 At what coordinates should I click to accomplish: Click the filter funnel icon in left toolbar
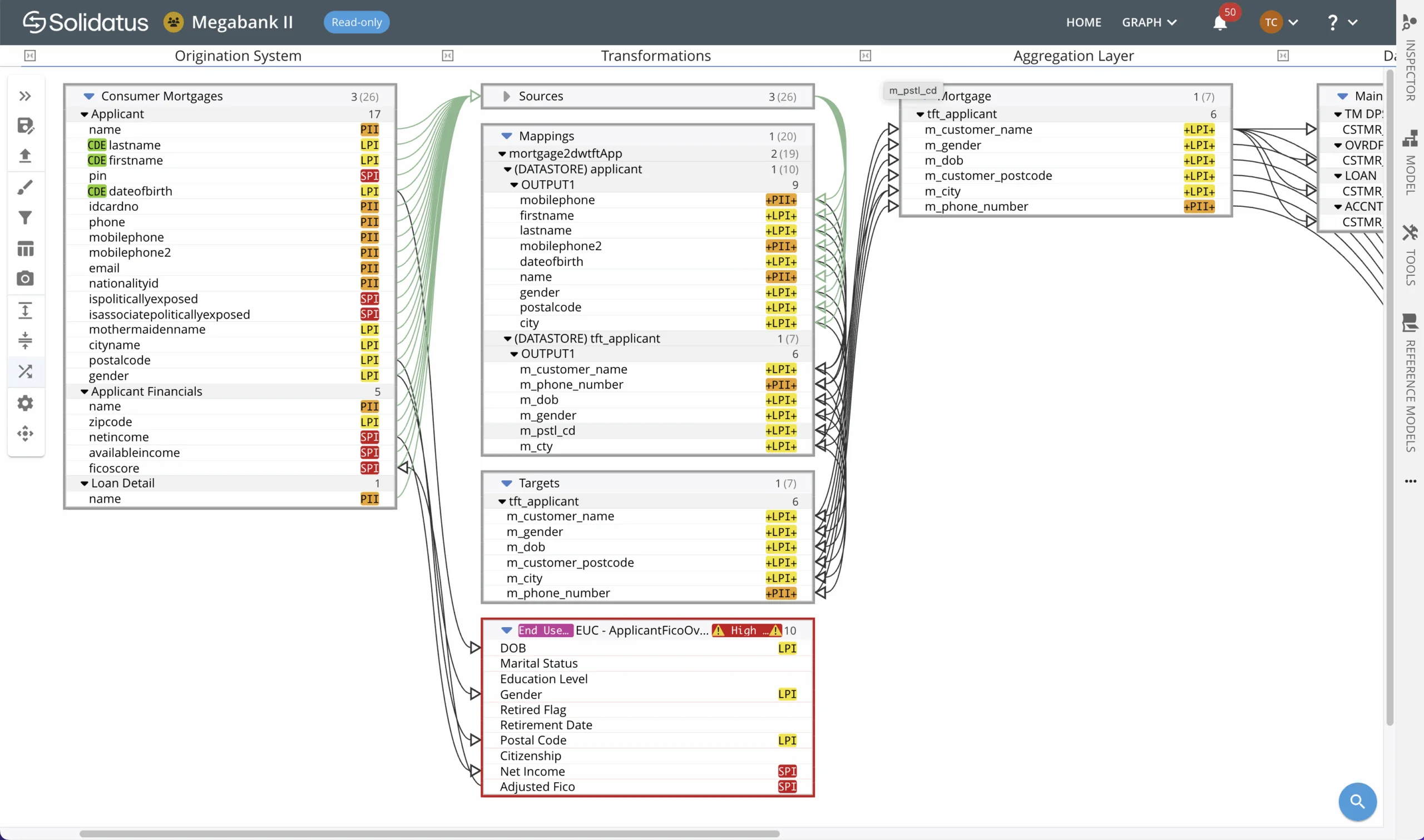pyautogui.click(x=25, y=218)
